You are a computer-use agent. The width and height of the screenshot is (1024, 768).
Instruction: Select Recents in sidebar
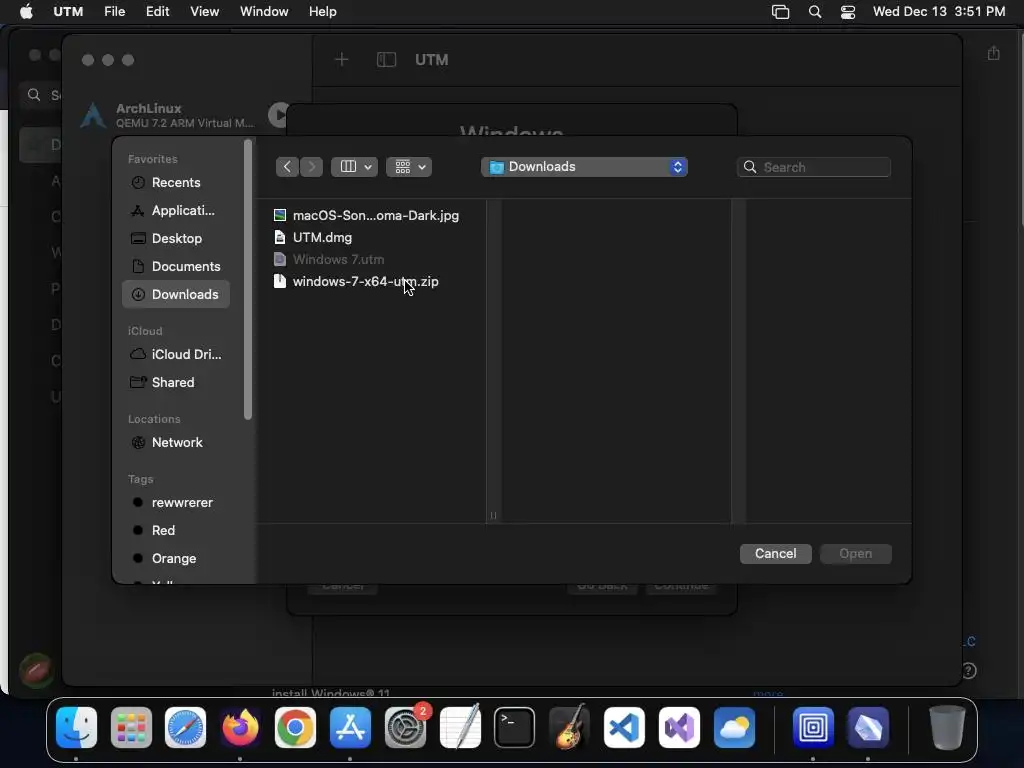(176, 183)
